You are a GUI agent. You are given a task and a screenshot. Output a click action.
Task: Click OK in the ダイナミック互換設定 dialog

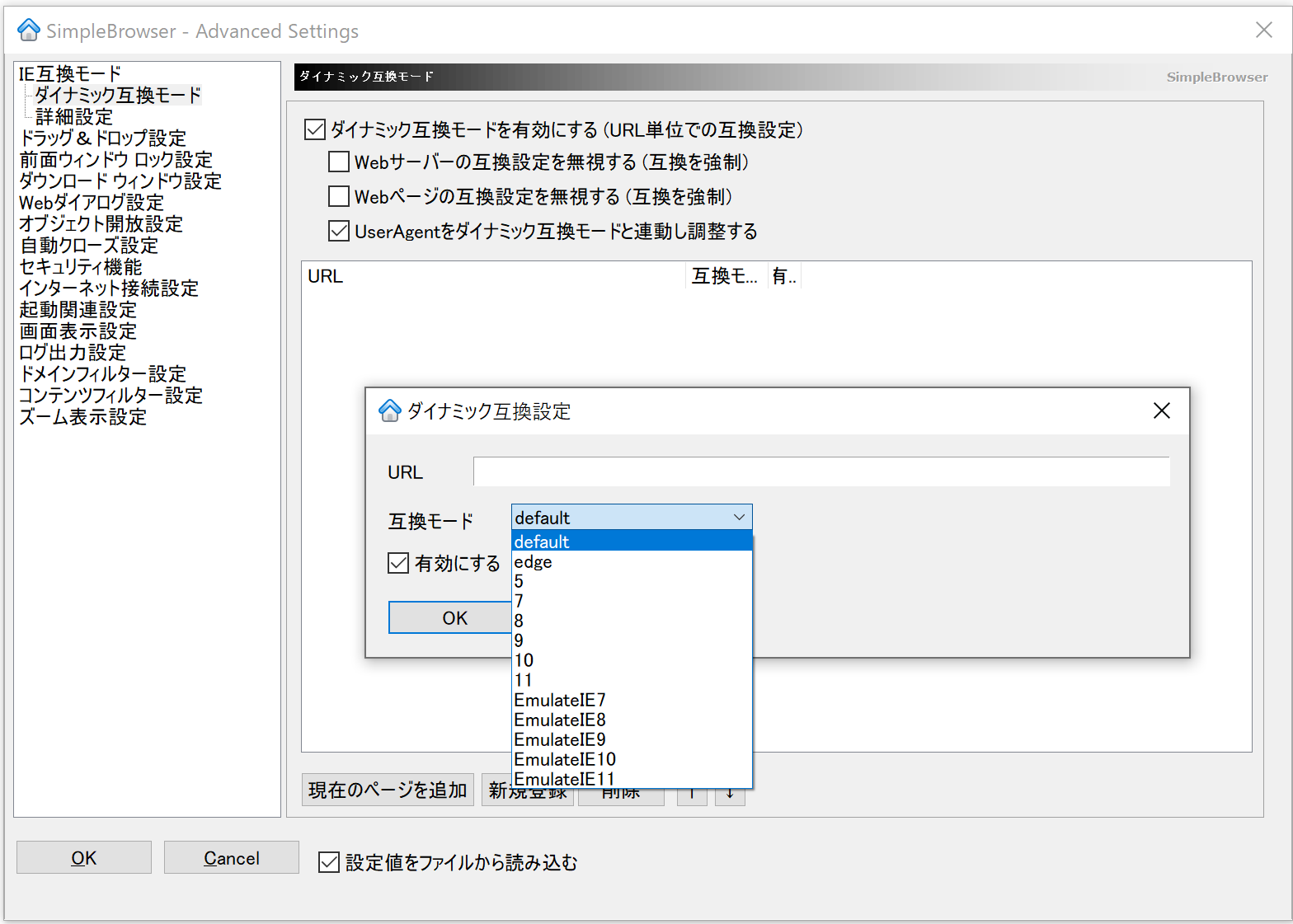click(450, 617)
